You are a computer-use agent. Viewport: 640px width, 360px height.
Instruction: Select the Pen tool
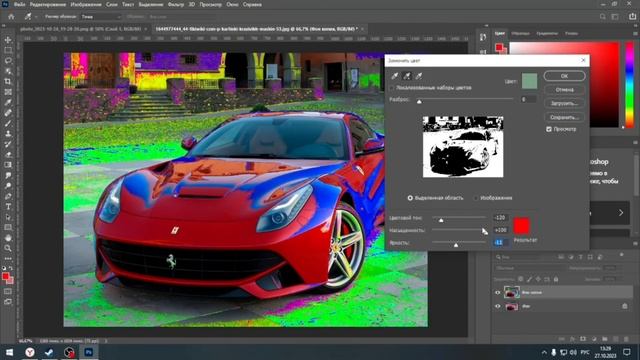[x=8, y=196]
